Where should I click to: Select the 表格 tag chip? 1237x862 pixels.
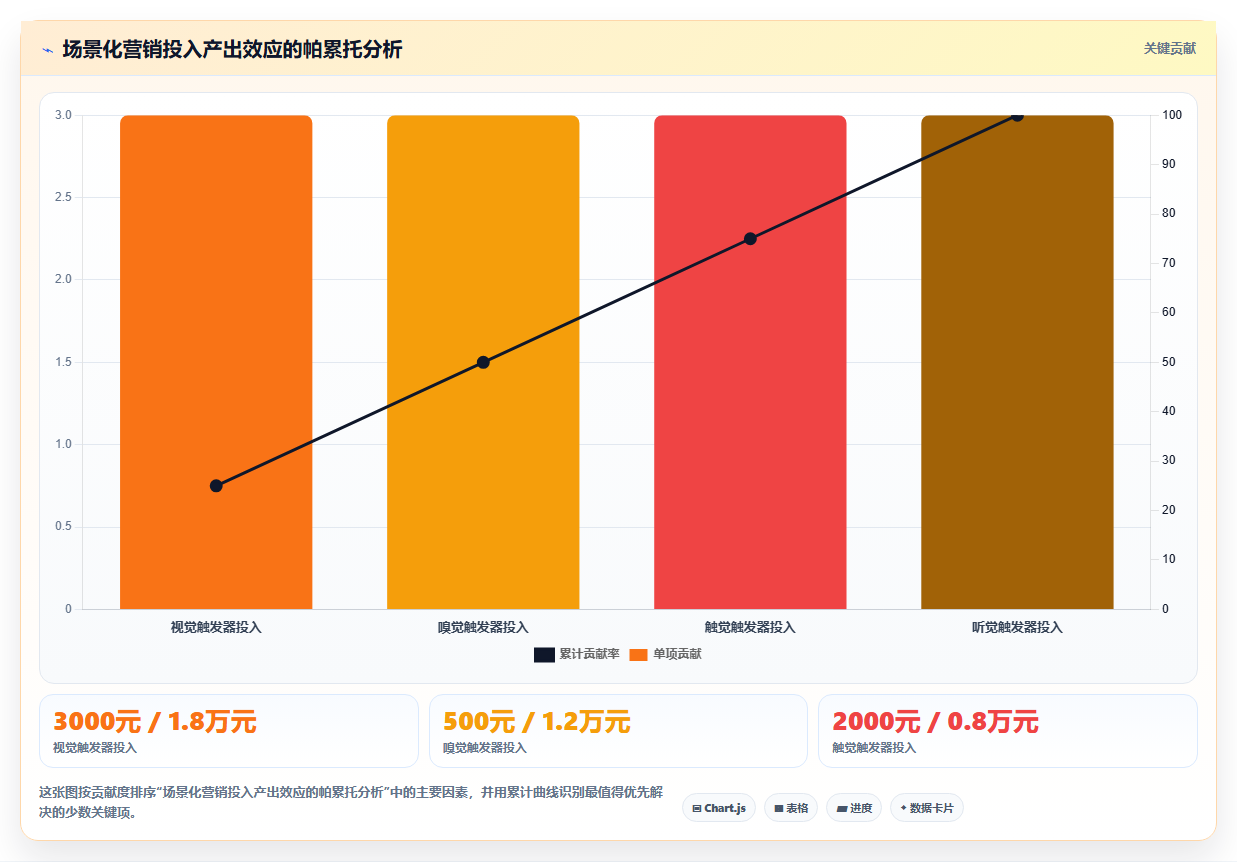point(791,808)
